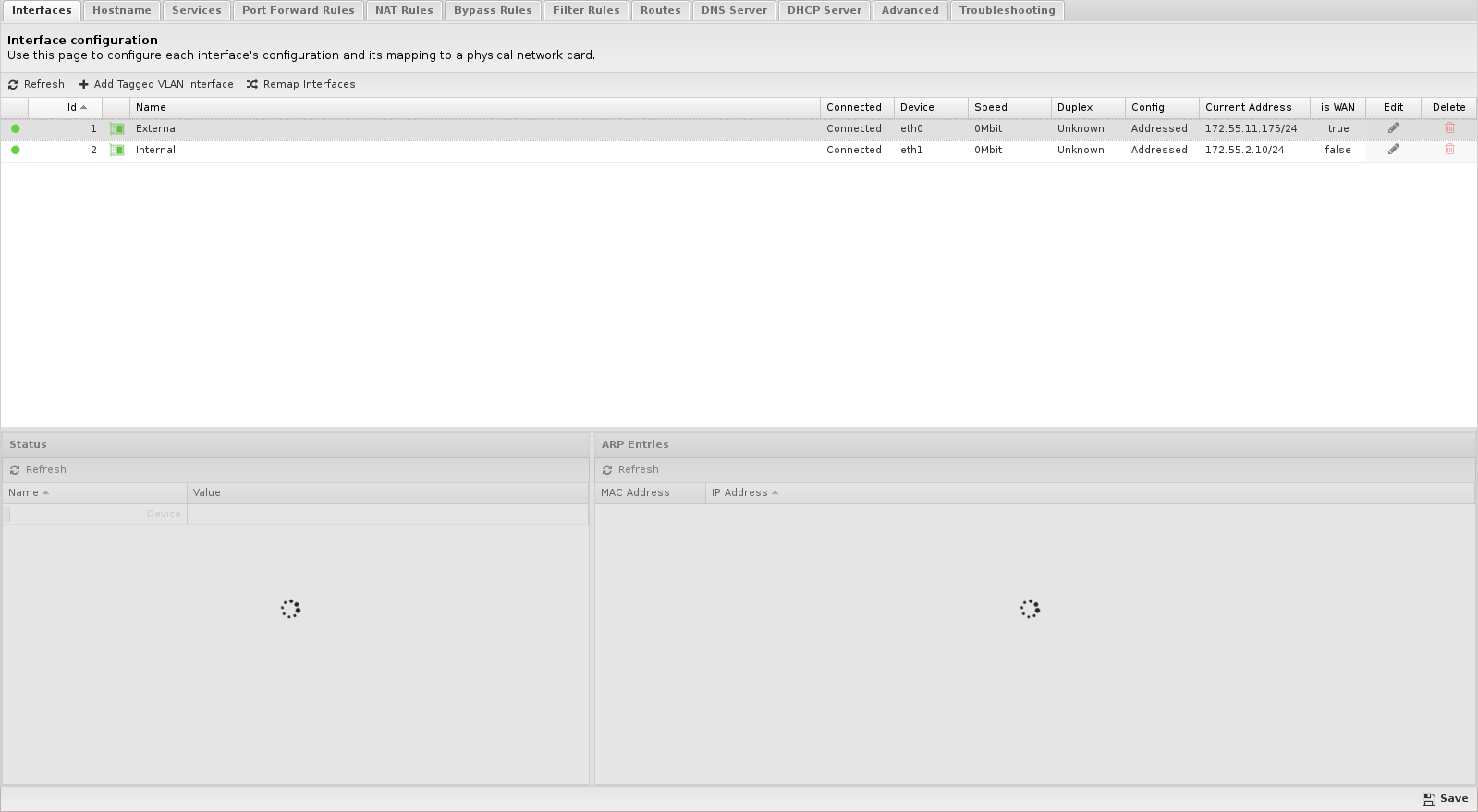The height and width of the screenshot is (812, 1478).
Task: Open the NAT Rules tab
Action: click(404, 10)
